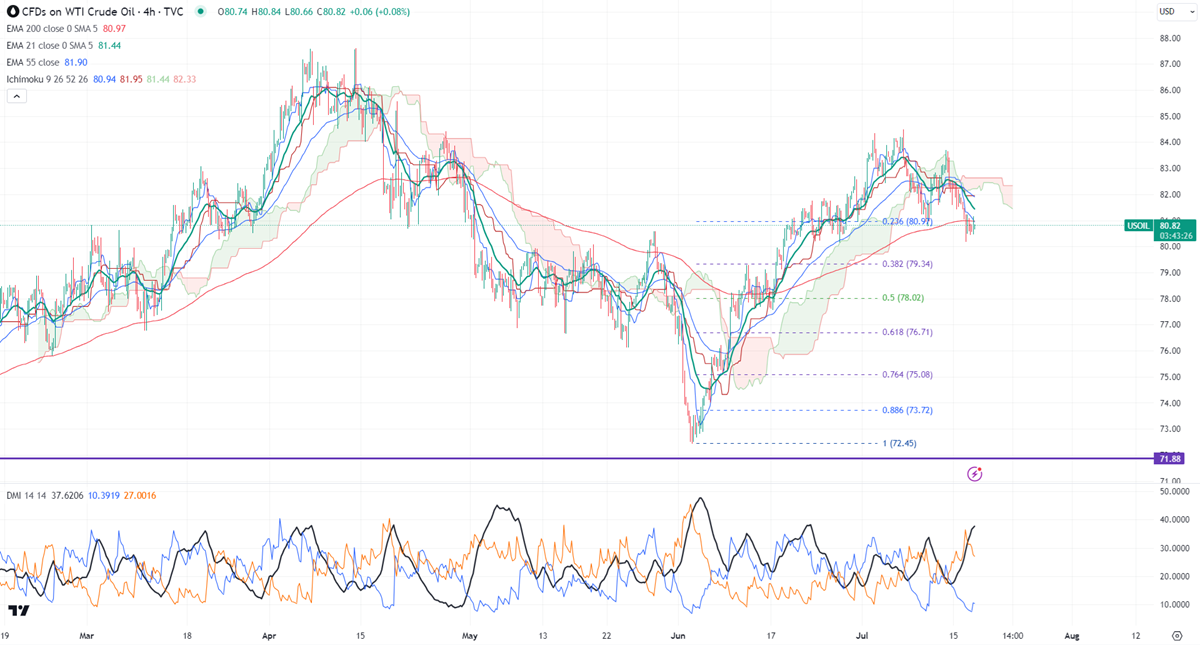The height and width of the screenshot is (645, 1203).
Task: Click the DMI value 37.6206
Action: coord(68,496)
